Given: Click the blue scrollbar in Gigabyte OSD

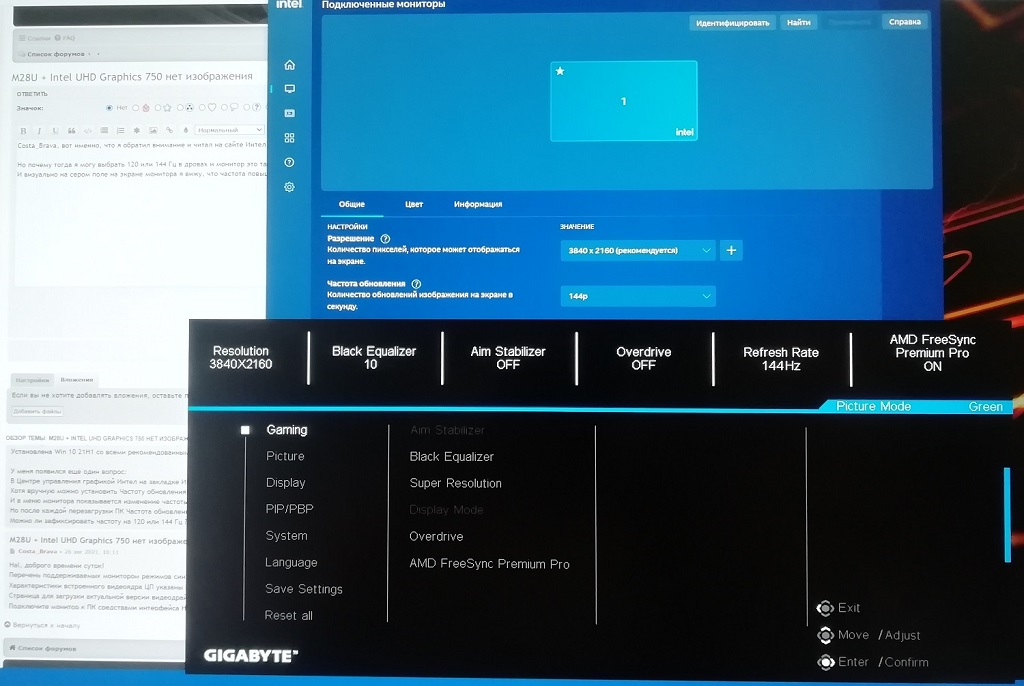Looking at the screenshot, I should [1007, 515].
